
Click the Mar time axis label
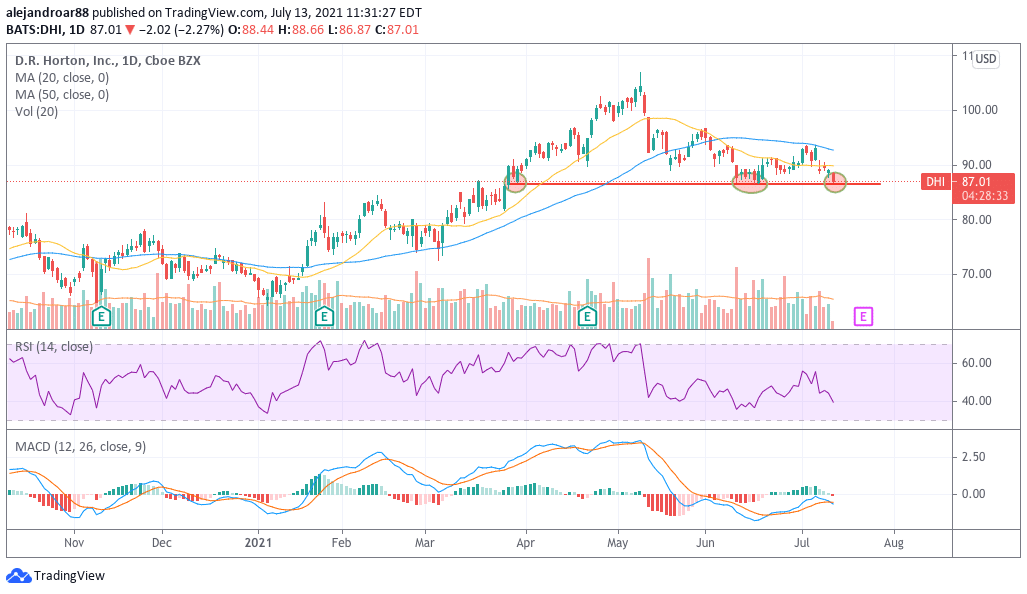click(x=424, y=543)
